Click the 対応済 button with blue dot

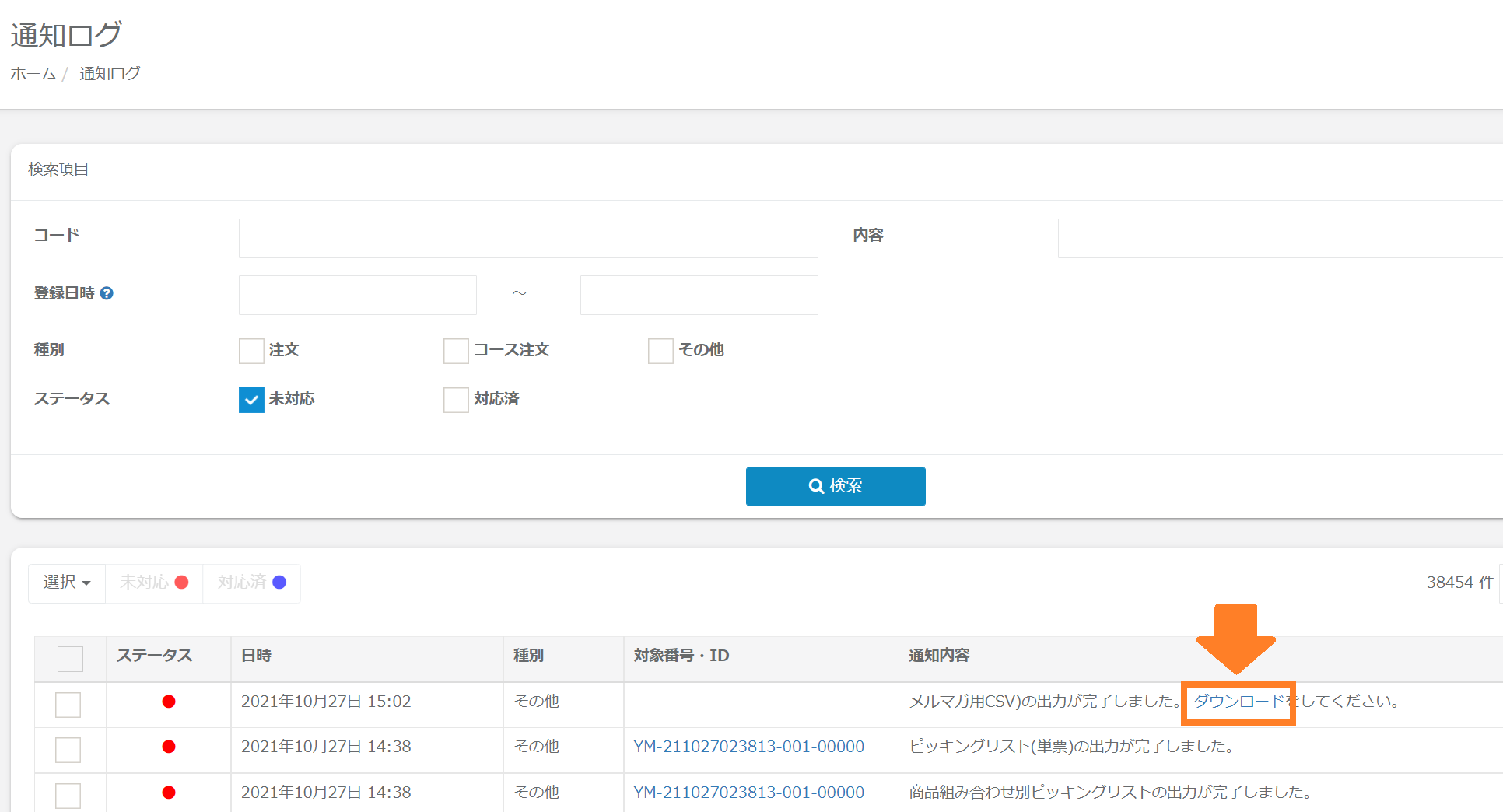click(x=251, y=583)
